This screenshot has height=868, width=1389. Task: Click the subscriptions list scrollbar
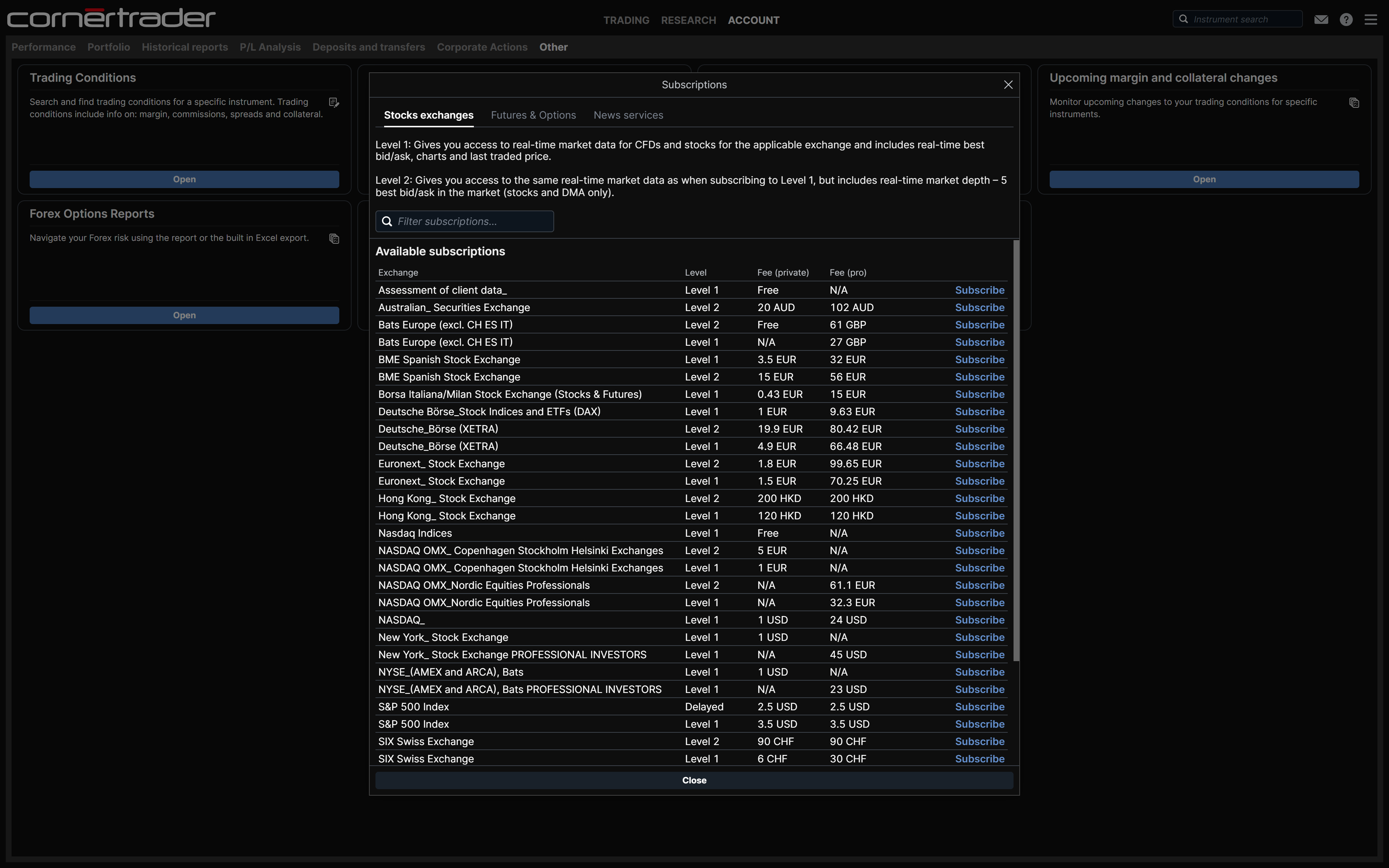pyautogui.click(x=1016, y=451)
